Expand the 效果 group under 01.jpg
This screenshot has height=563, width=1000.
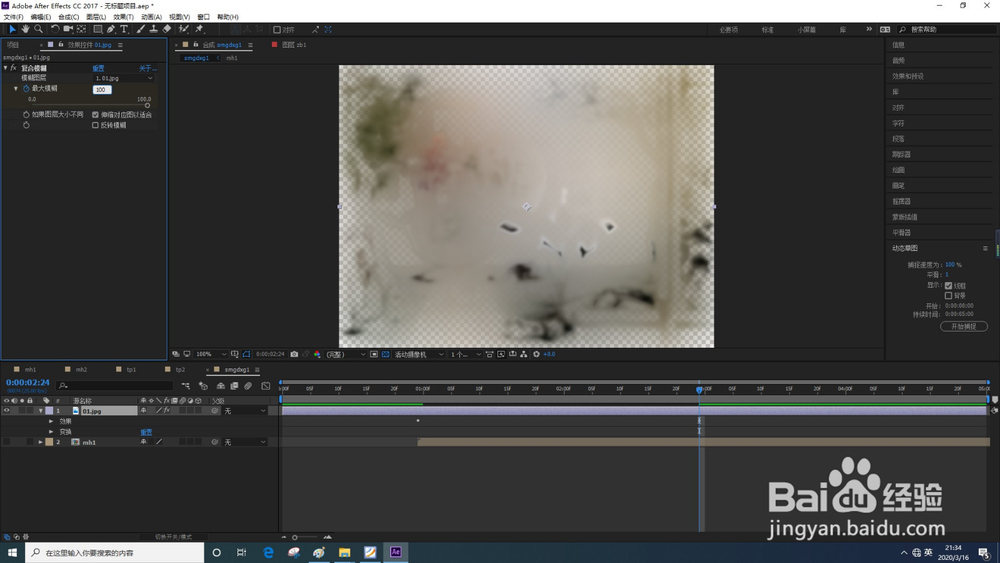click(51, 421)
